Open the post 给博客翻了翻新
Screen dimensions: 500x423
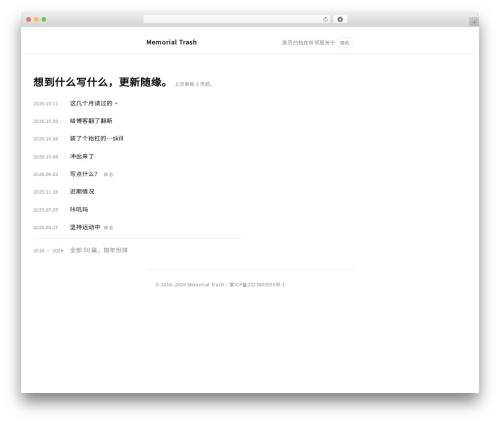point(91,121)
